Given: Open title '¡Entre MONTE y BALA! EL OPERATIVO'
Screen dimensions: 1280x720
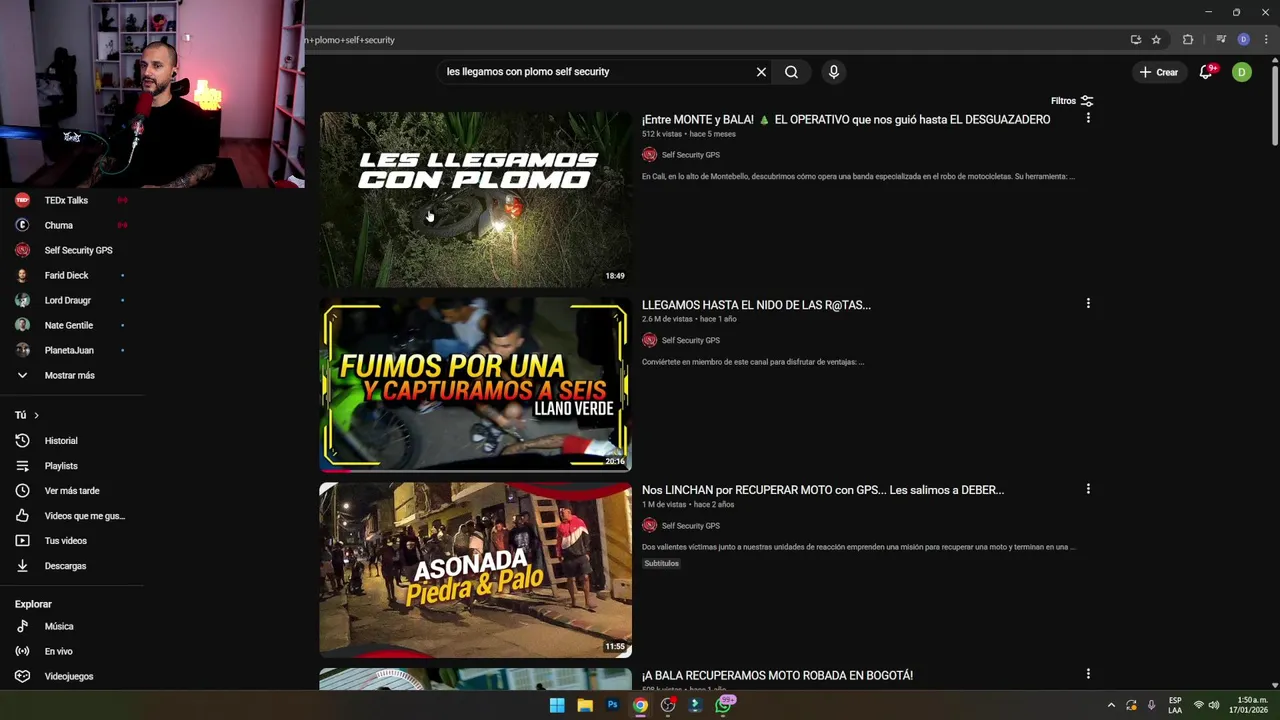Looking at the screenshot, I should (846, 119).
